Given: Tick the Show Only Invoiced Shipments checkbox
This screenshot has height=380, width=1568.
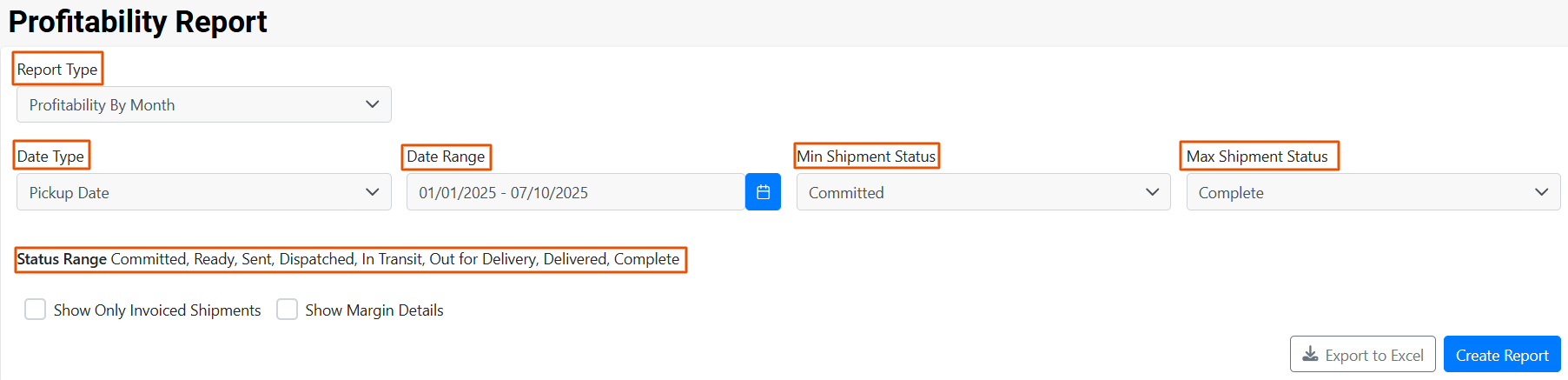Looking at the screenshot, I should 35,310.
